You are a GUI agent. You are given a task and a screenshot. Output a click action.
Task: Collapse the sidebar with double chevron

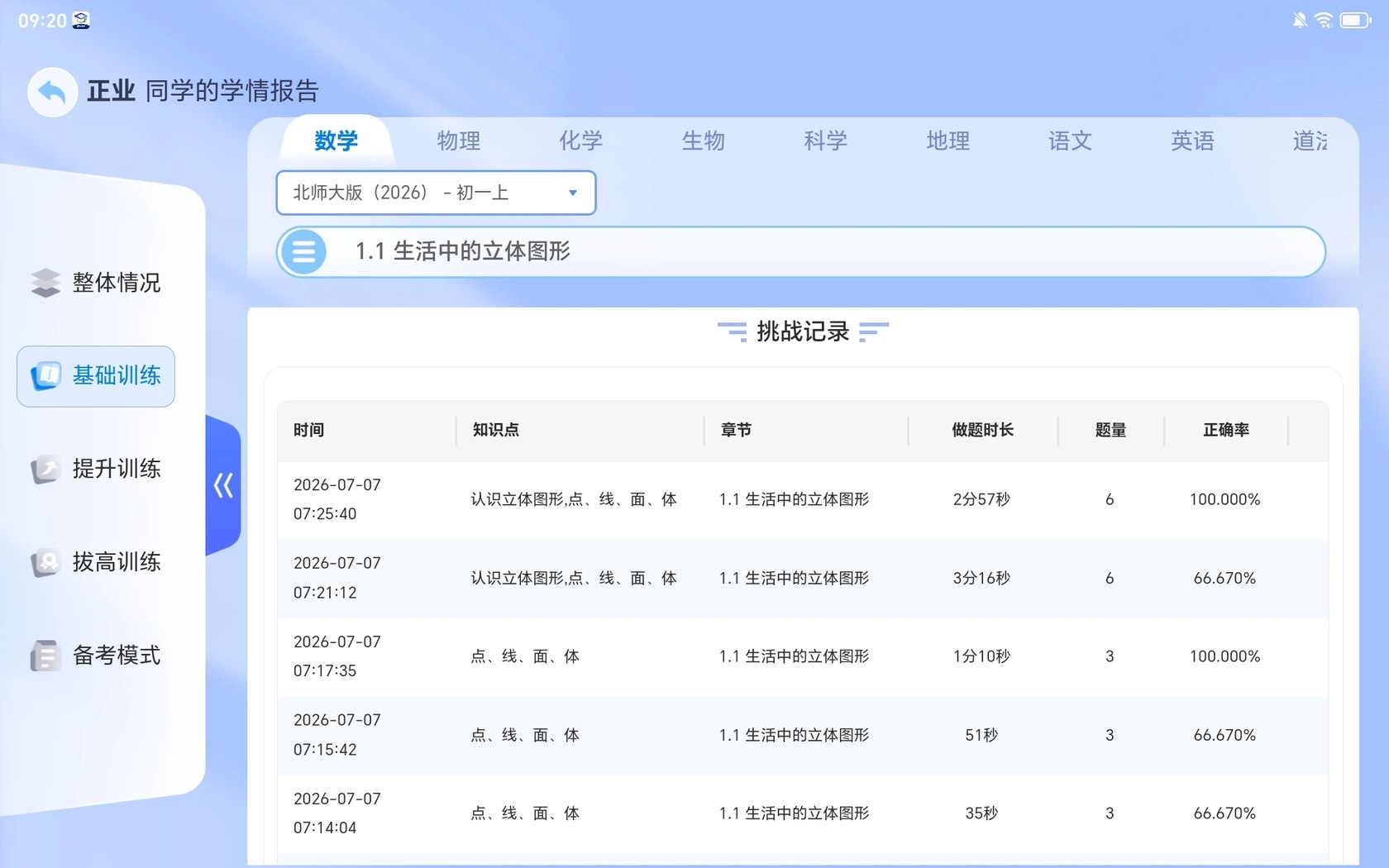click(x=223, y=485)
